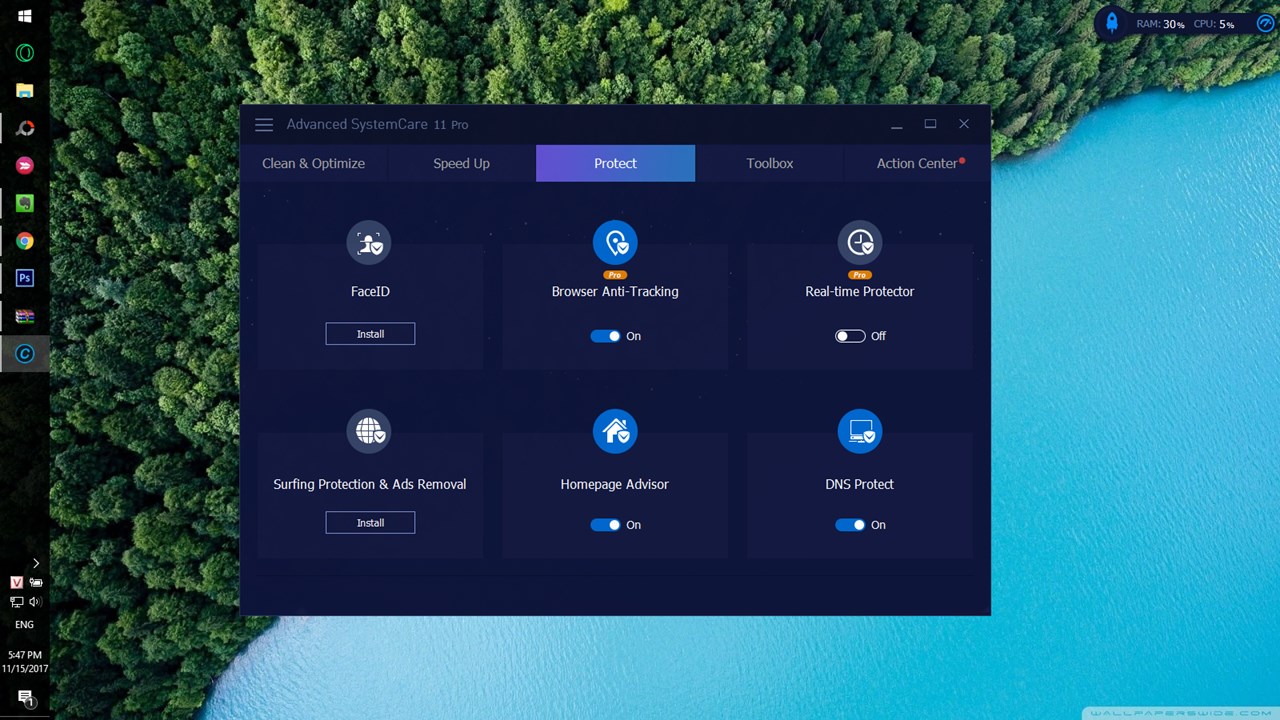Click the Homepage Advisor house icon
The height and width of the screenshot is (720, 1280).
pos(615,431)
